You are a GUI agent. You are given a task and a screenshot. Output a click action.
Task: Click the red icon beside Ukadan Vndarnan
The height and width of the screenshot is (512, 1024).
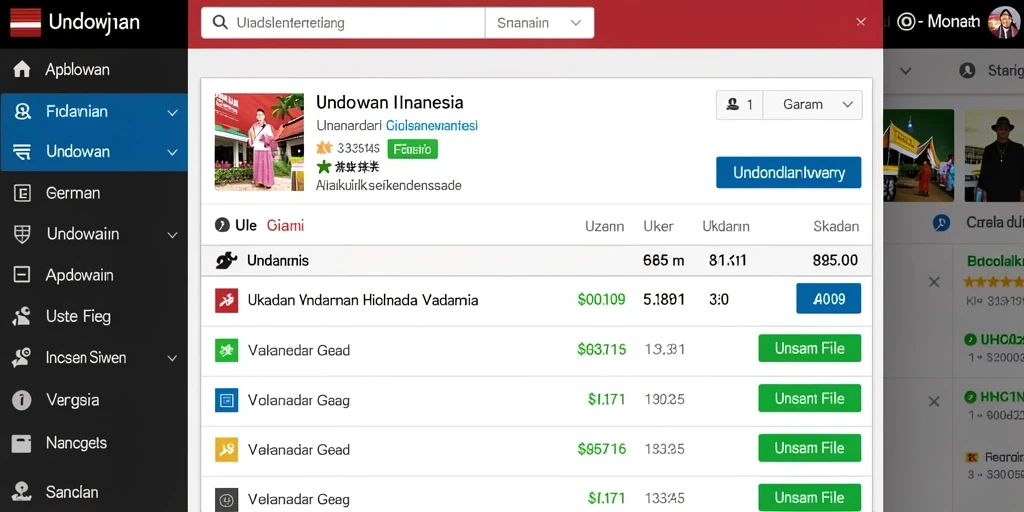click(227, 300)
